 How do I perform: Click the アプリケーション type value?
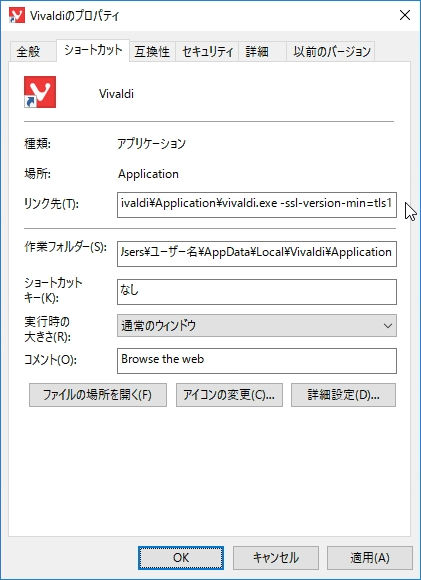pos(151,144)
